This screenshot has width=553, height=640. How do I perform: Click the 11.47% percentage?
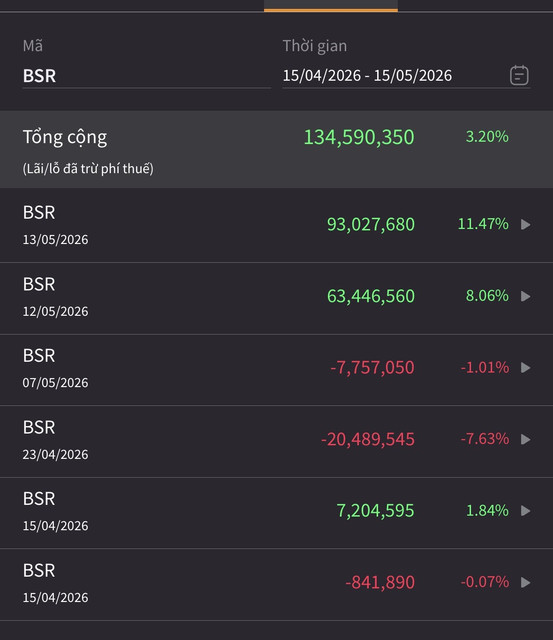tap(483, 224)
